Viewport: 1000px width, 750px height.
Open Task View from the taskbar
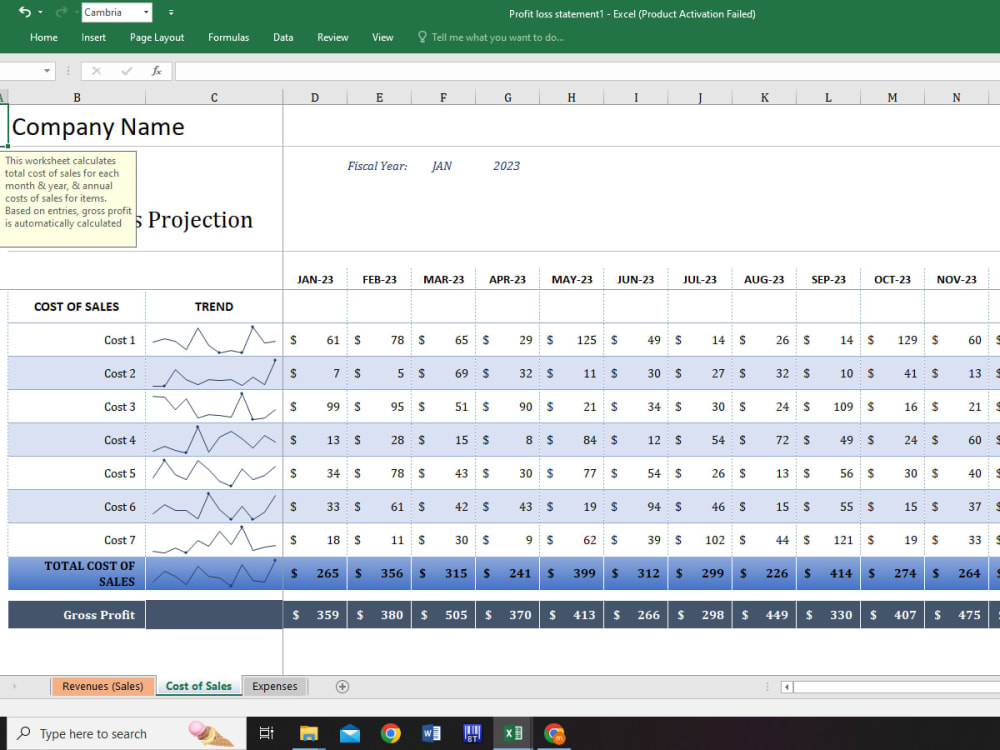pyautogui.click(x=266, y=732)
